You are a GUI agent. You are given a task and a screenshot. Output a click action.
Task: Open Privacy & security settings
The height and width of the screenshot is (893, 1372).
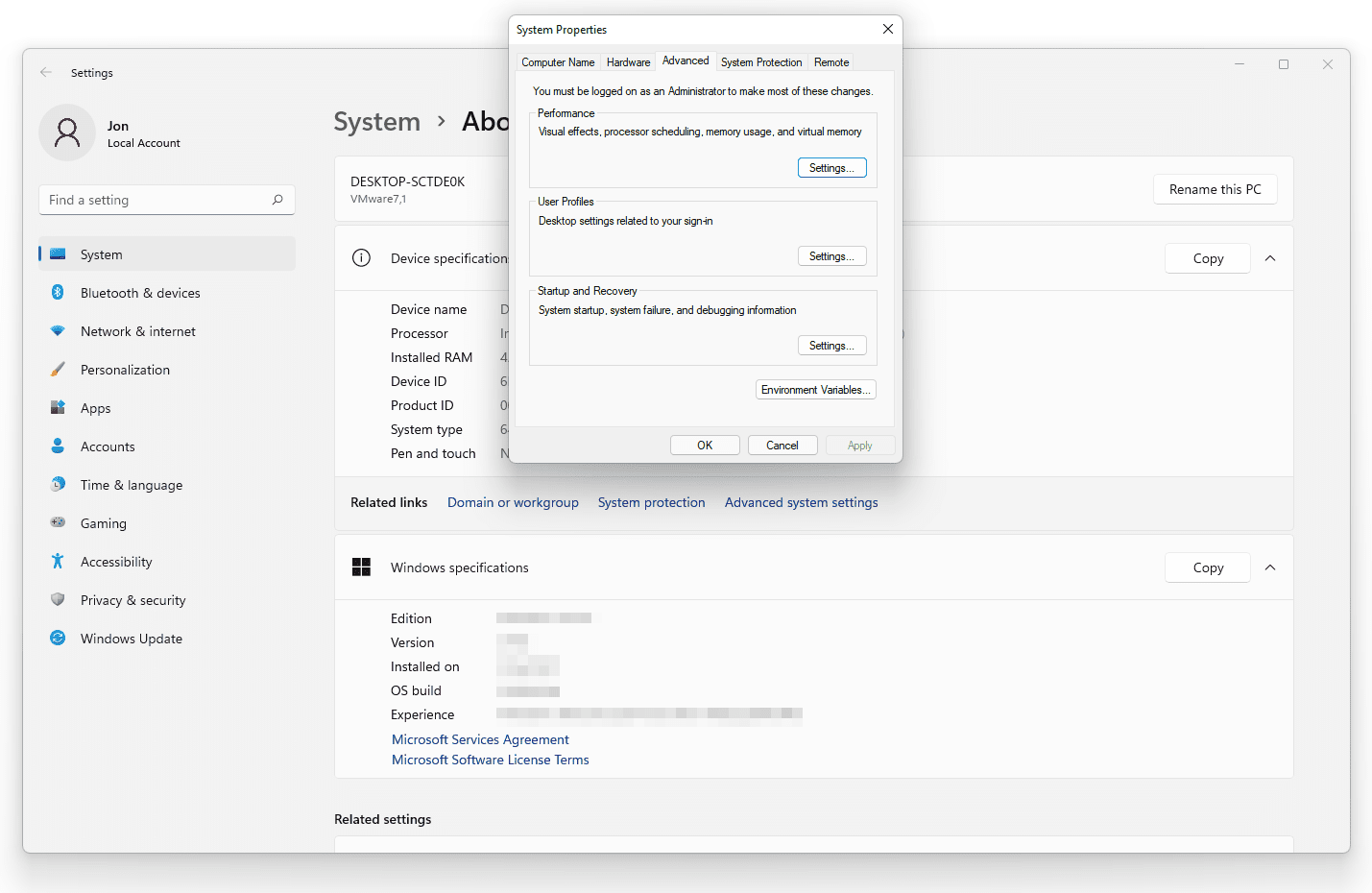click(167, 600)
